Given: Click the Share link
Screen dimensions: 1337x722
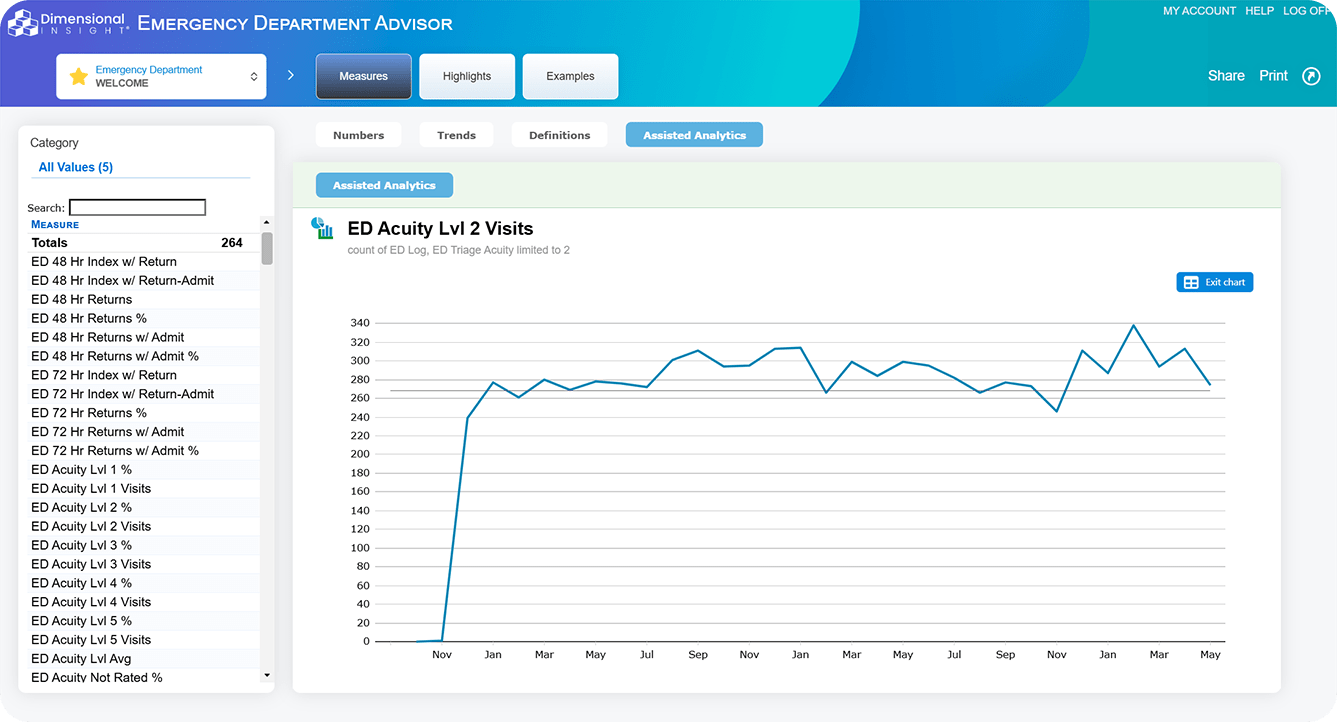Looking at the screenshot, I should (x=1225, y=76).
